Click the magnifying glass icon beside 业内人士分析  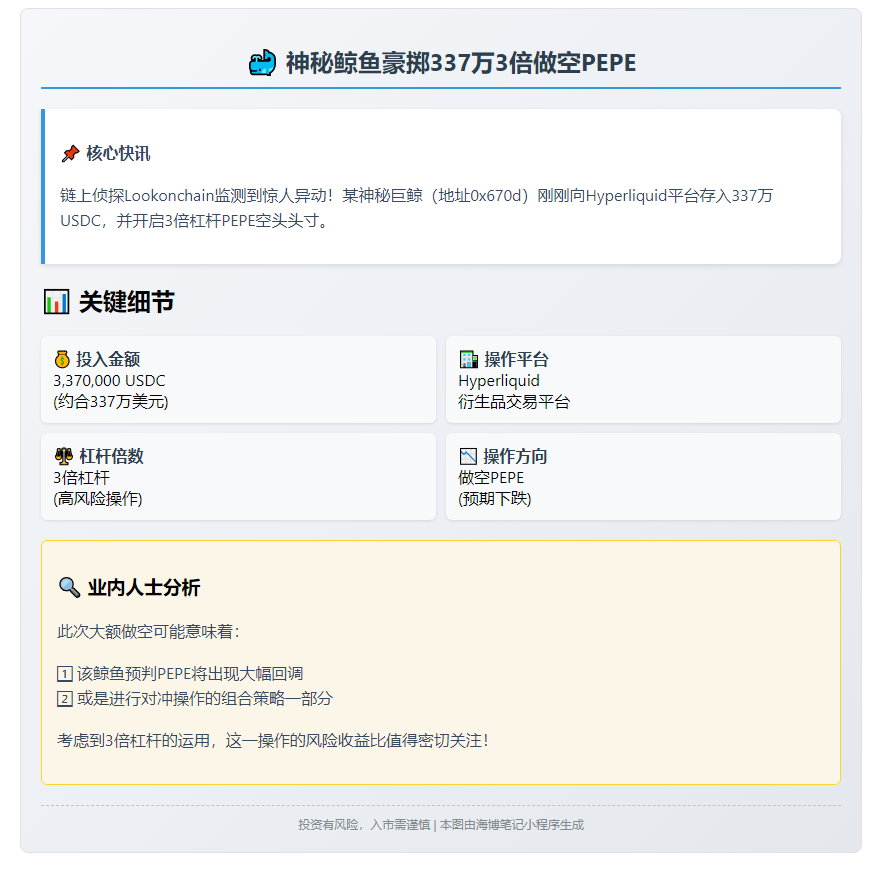(x=69, y=588)
